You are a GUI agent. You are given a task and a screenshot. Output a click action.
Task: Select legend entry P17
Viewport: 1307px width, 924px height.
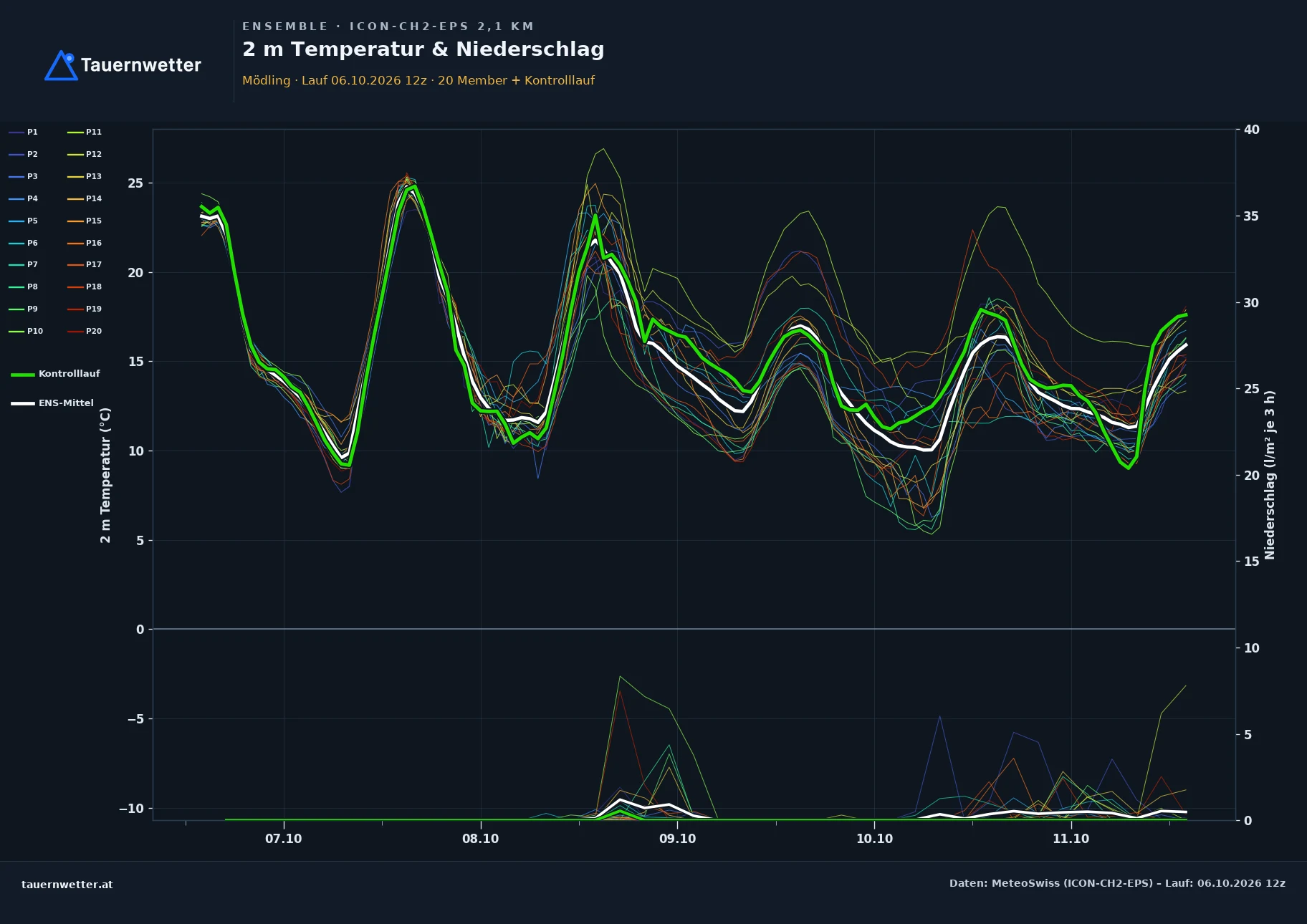pyautogui.click(x=85, y=264)
